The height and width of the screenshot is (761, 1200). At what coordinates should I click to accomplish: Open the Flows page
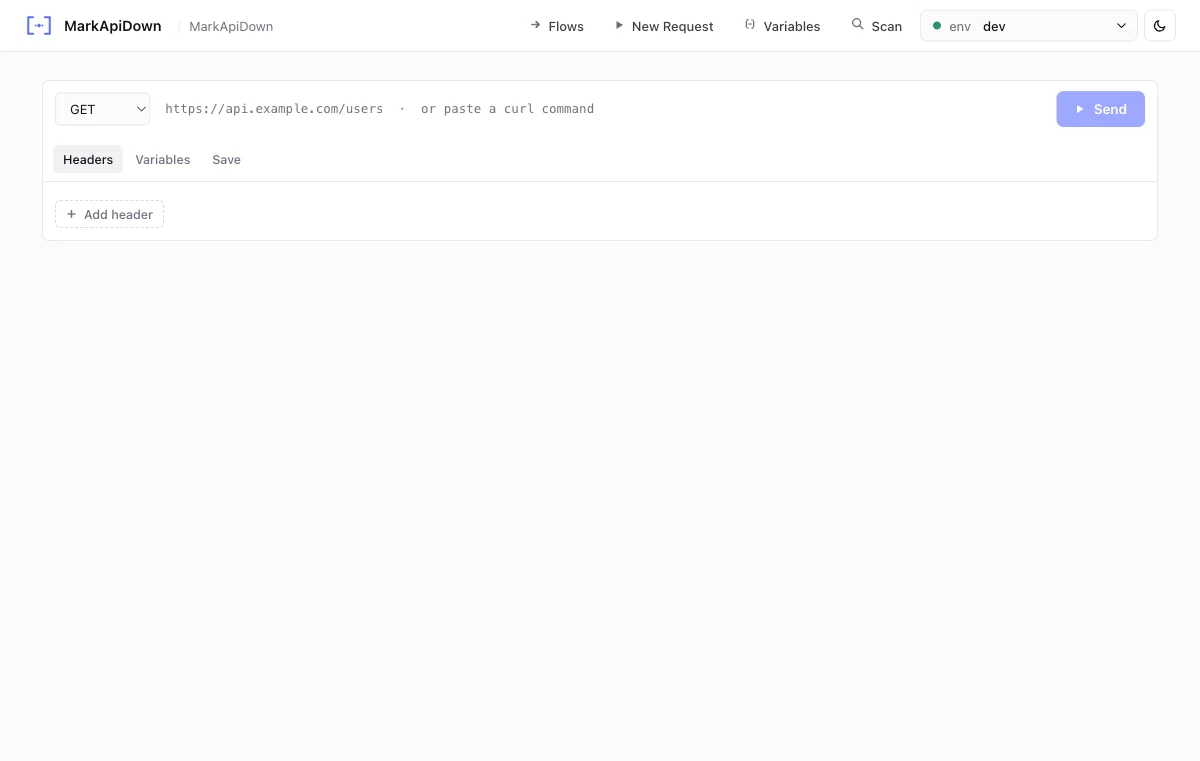557,26
